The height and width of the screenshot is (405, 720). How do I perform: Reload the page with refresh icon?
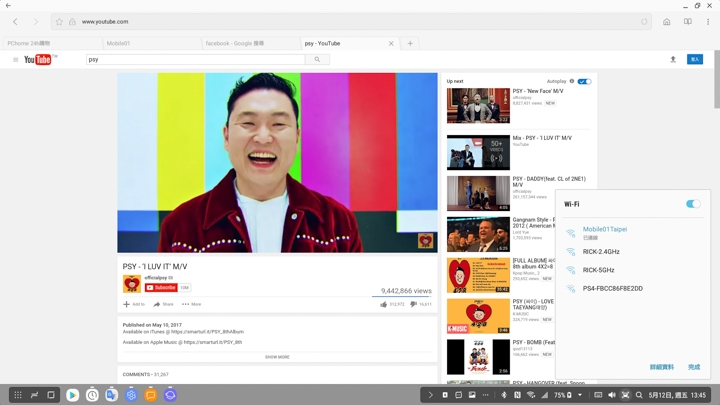[x=644, y=22]
